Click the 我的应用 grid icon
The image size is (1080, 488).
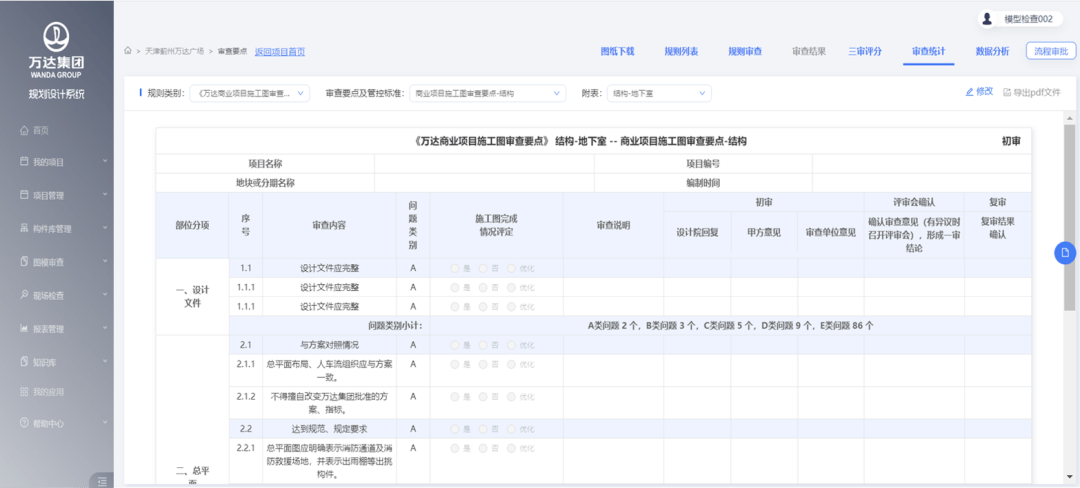24,392
